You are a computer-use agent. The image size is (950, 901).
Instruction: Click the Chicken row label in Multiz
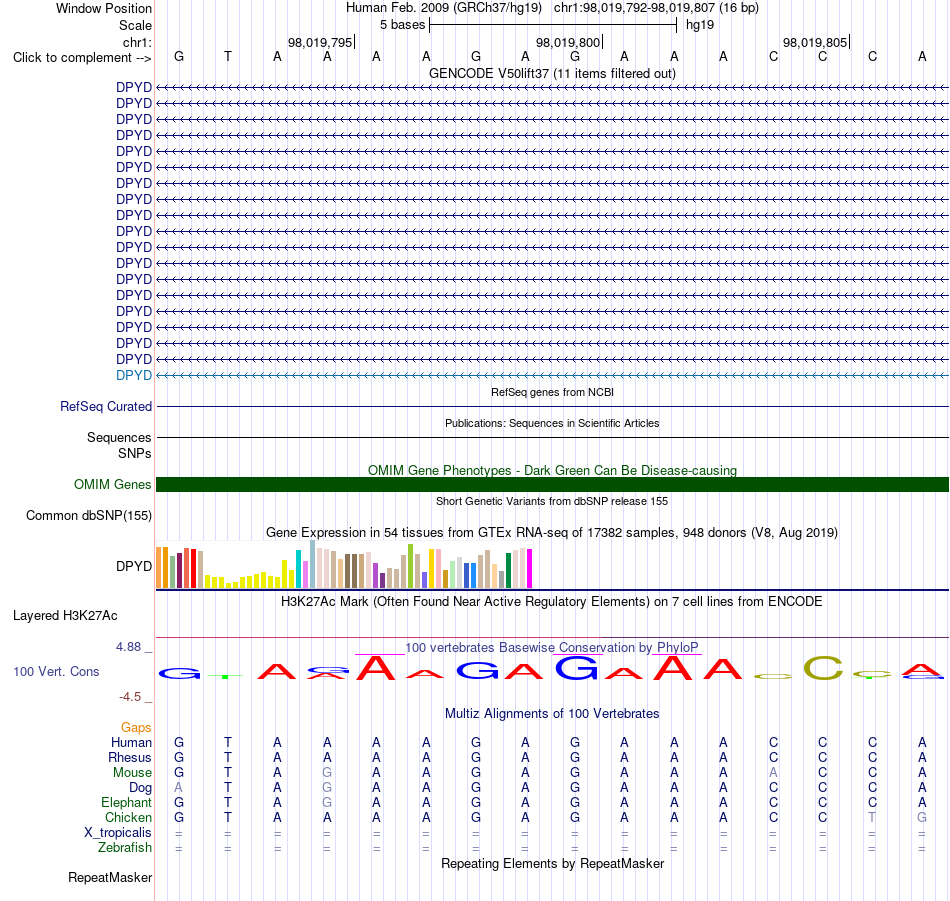(128, 817)
